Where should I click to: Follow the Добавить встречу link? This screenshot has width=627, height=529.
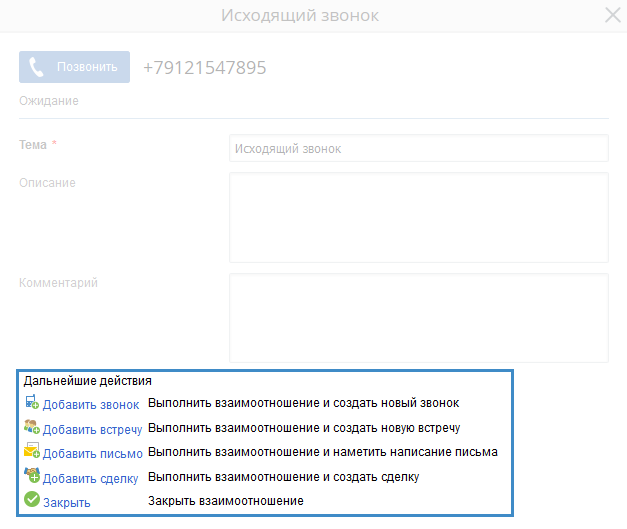click(92, 430)
